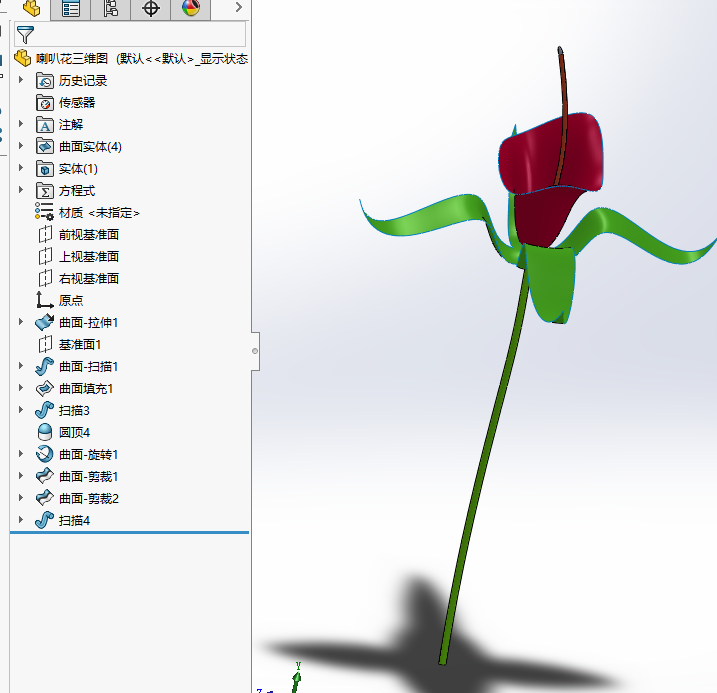Select the 圆顶4 dome feature icon
Image resolution: width=717 pixels, height=693 pixels.
[x=45, y=432]
